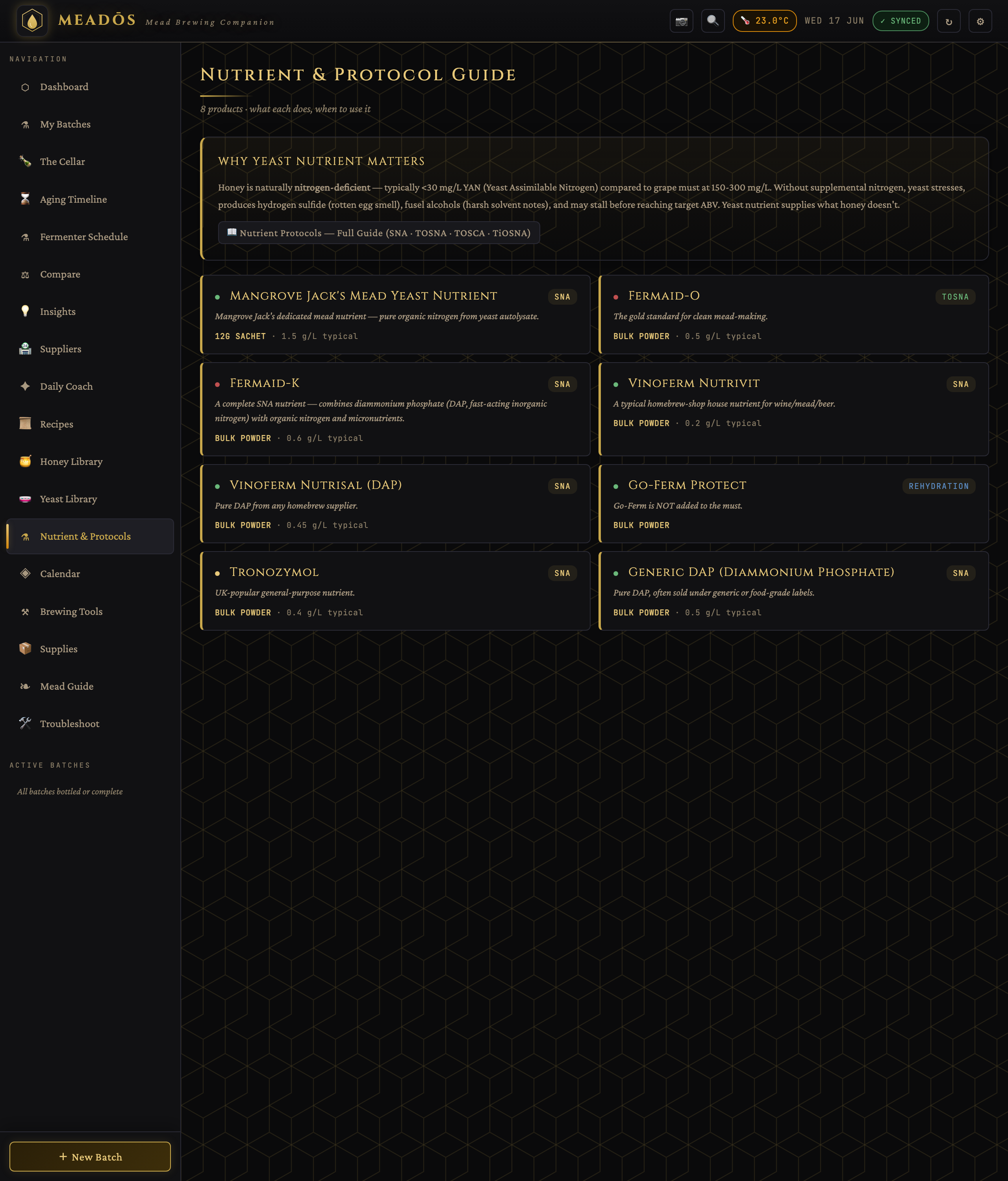Click the SYNCED status badge

tap(901, 21)
